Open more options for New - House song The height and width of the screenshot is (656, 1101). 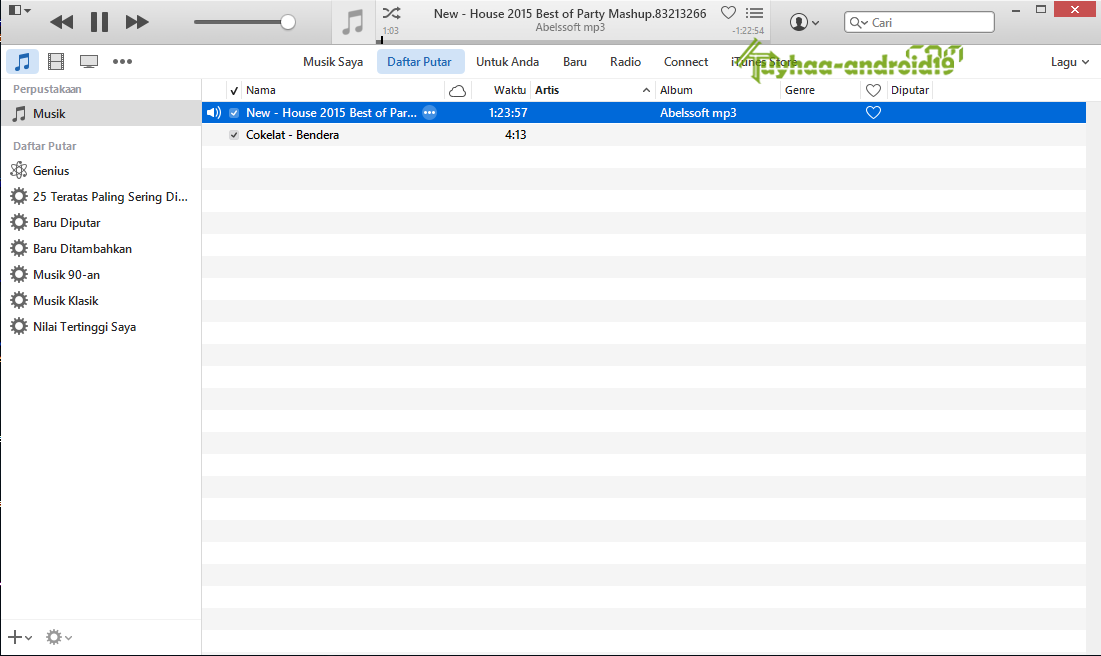(x=429, y=112)
